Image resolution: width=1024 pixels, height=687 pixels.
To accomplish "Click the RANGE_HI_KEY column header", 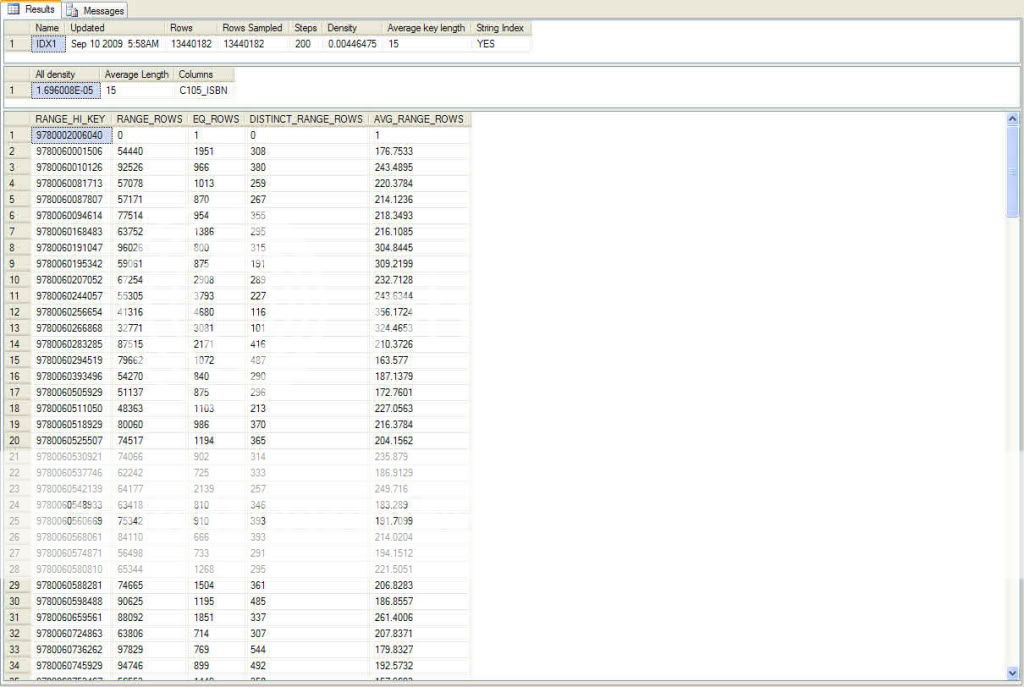I will click(71, 120).
